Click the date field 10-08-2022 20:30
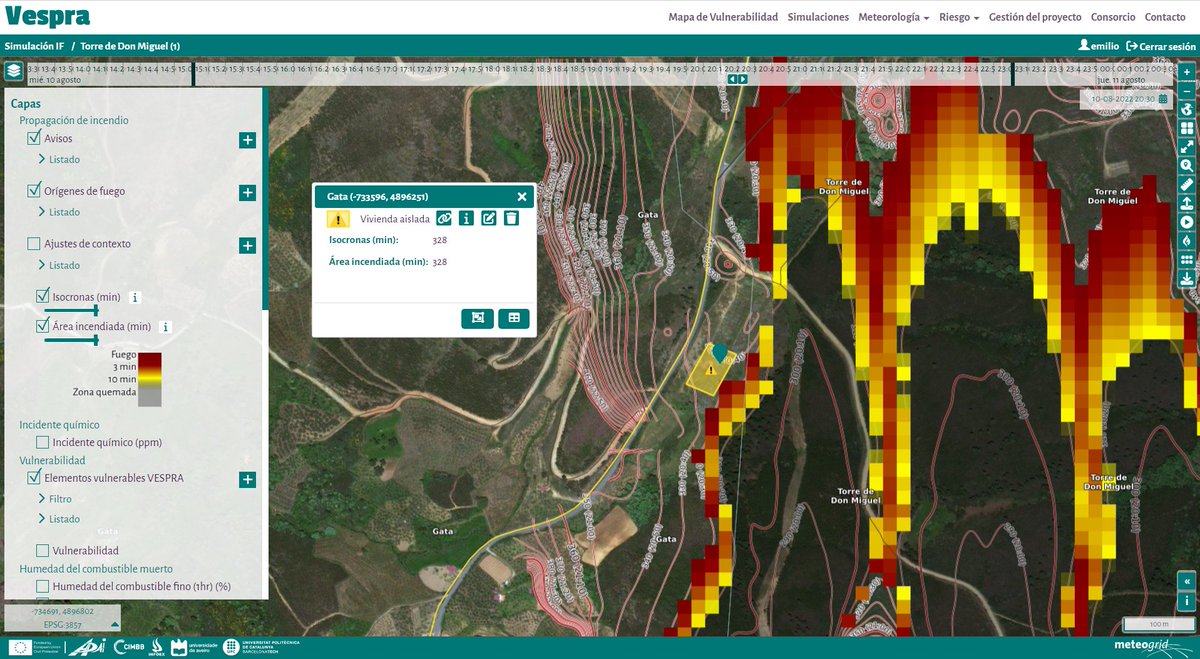1200x659 pixels. 1123,99
